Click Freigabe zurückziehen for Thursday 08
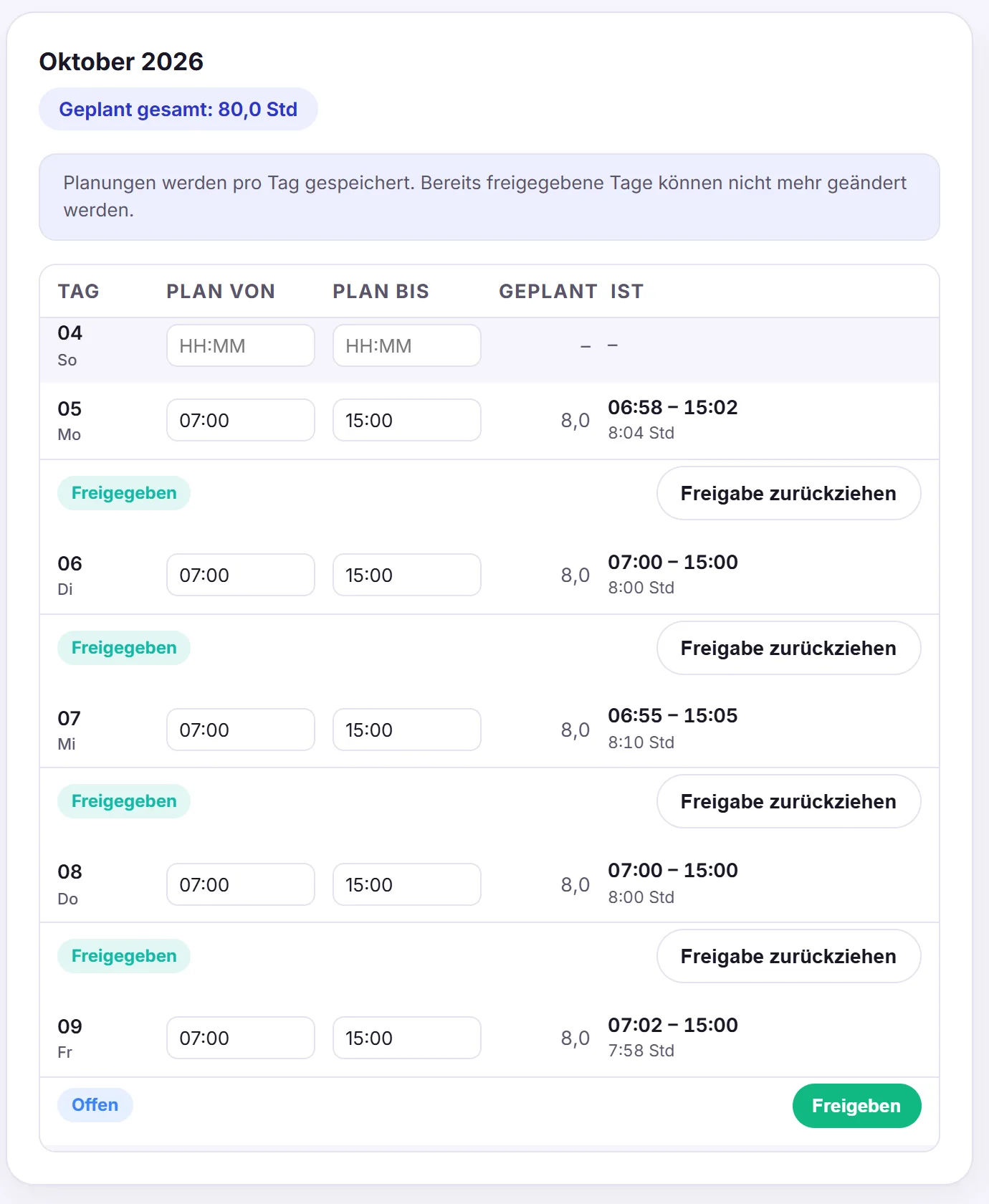 coord(789,956)
